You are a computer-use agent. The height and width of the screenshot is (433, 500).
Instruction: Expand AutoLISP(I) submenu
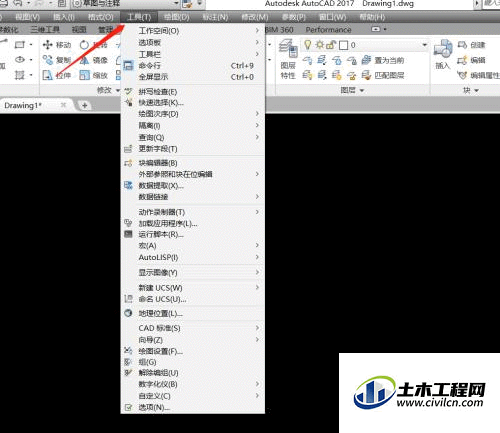coord(193,257)
